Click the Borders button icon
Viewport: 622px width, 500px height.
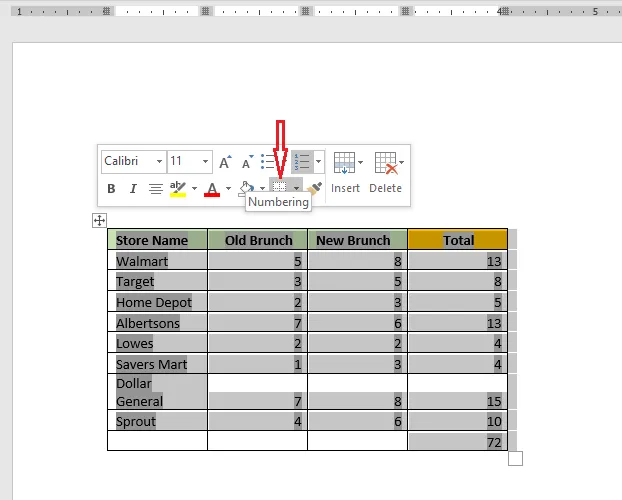[x=280, y=186]
